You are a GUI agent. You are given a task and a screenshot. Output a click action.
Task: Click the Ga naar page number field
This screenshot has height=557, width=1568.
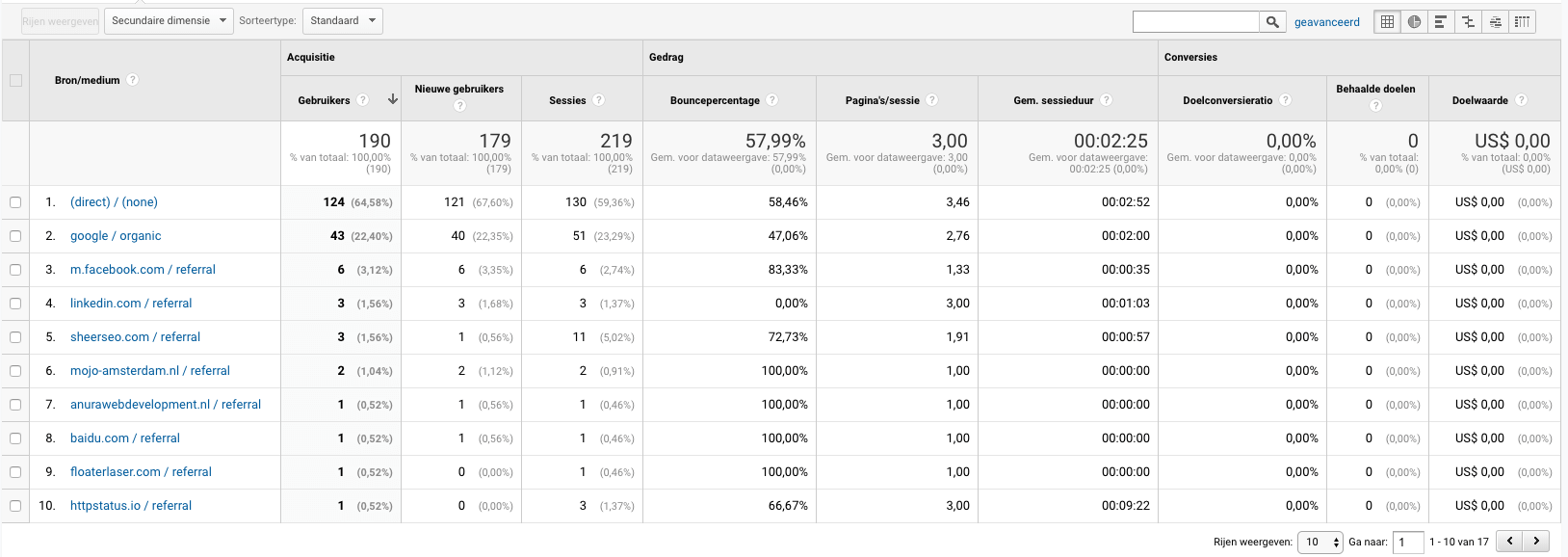[x=1407, y=543]
